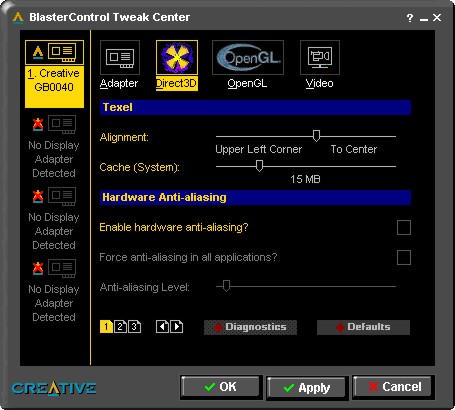Click the Apply button
Viewport: 455px width, 410px height.
[307, 388]
